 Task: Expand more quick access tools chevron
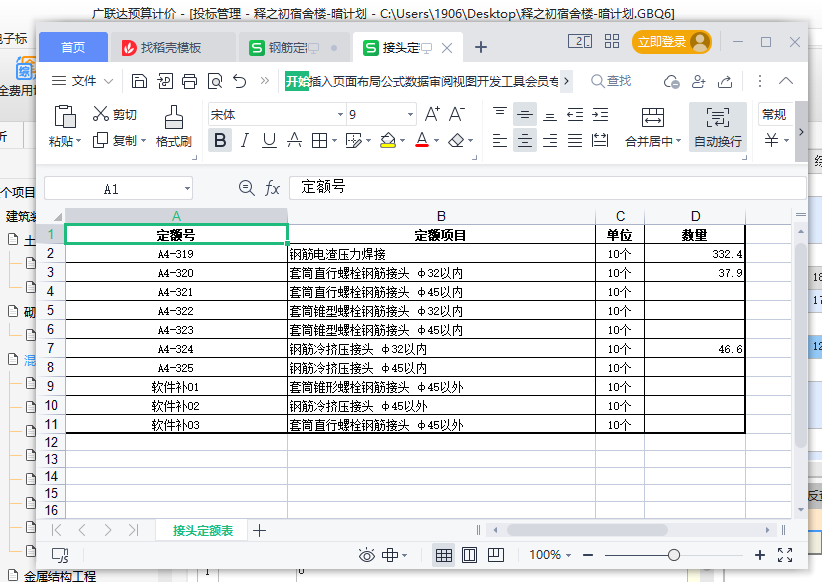pyautogui.click(x=265, y=81)
